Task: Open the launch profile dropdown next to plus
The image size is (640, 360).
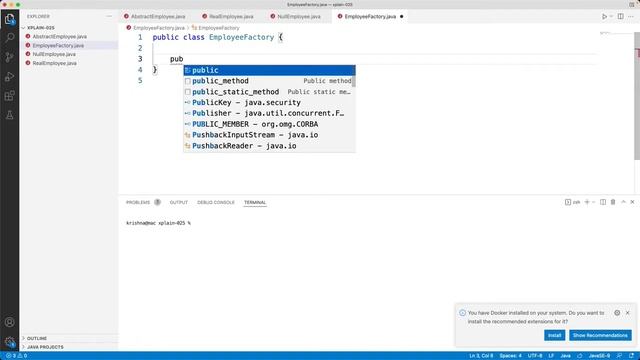Action: coord(593,202)
